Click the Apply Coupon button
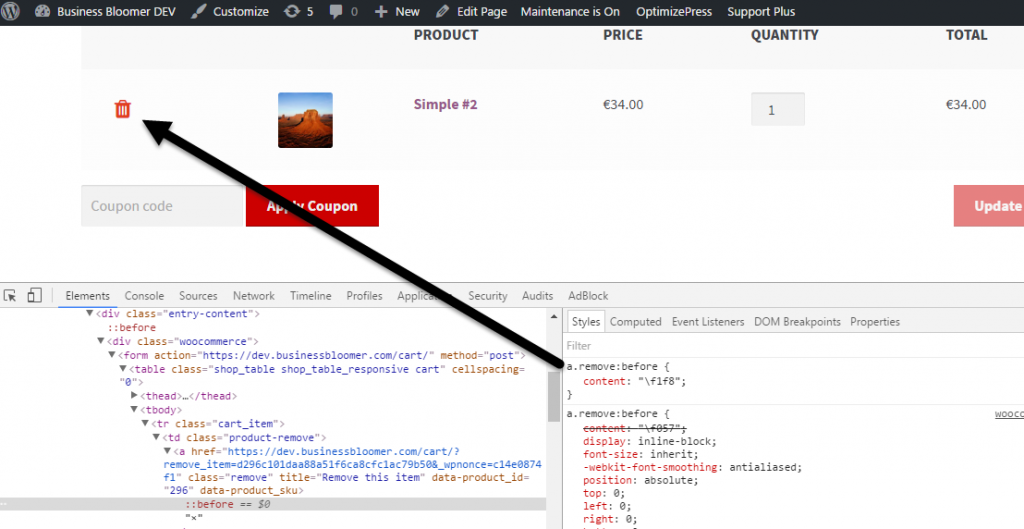This screenshot has width=1024, height=529. tap(312, 206)
